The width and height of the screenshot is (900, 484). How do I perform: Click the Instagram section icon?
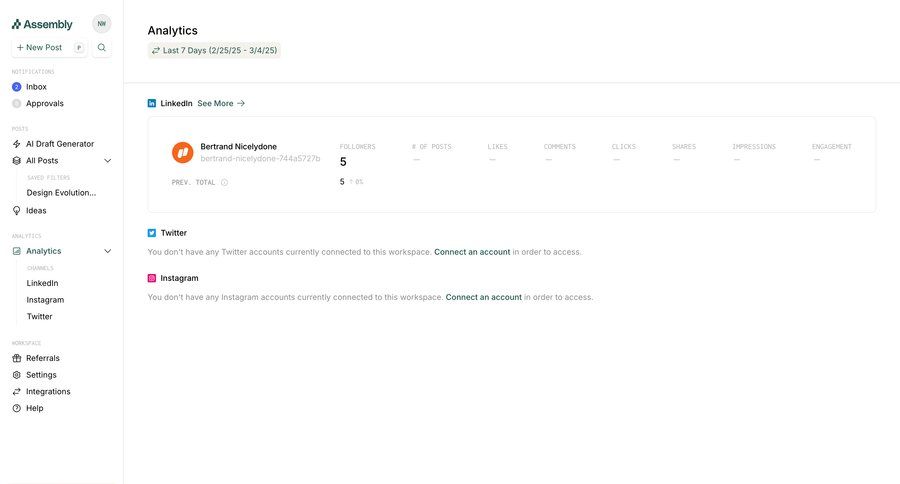[x=152, y=278]
